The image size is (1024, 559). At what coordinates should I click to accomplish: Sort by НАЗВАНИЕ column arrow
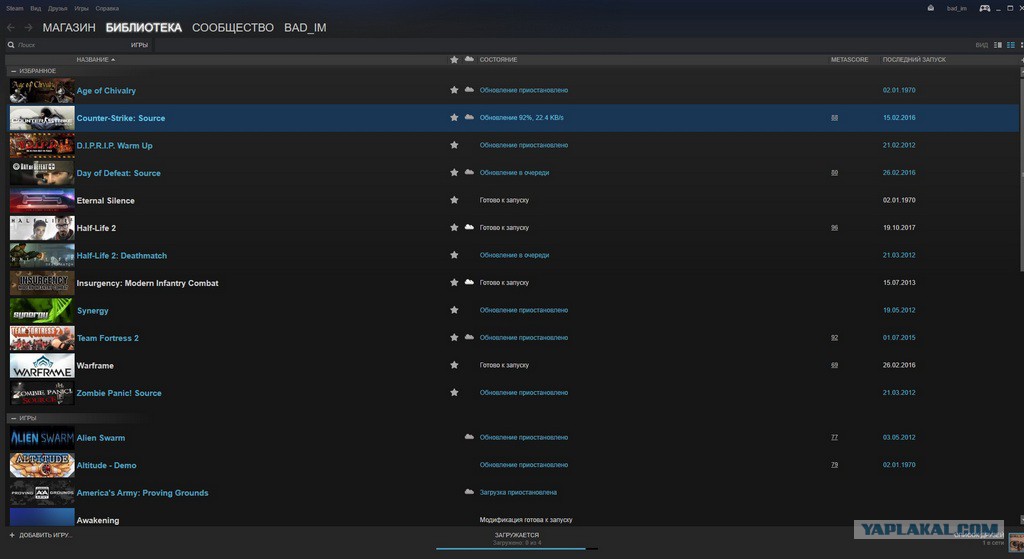click(113, 59)
